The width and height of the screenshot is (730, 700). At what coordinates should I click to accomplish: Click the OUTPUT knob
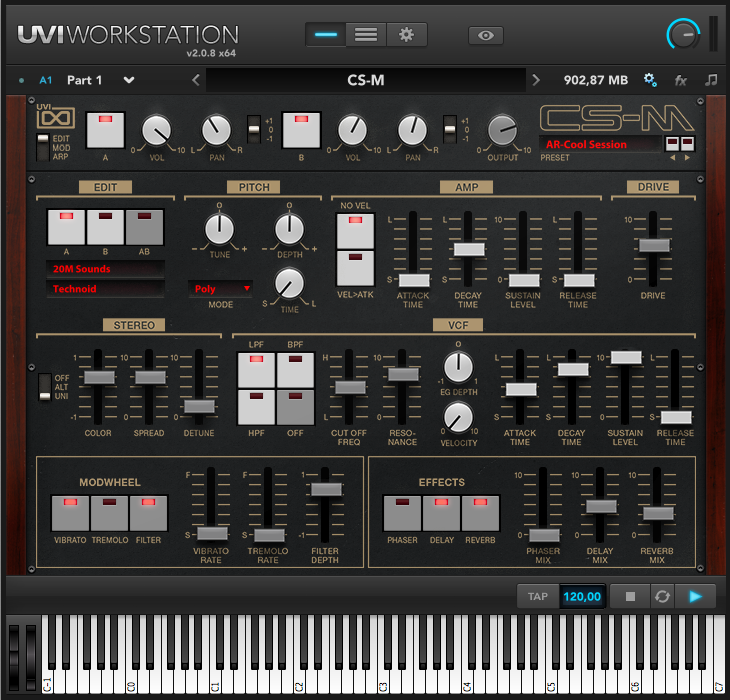click(x=502, y=130)
